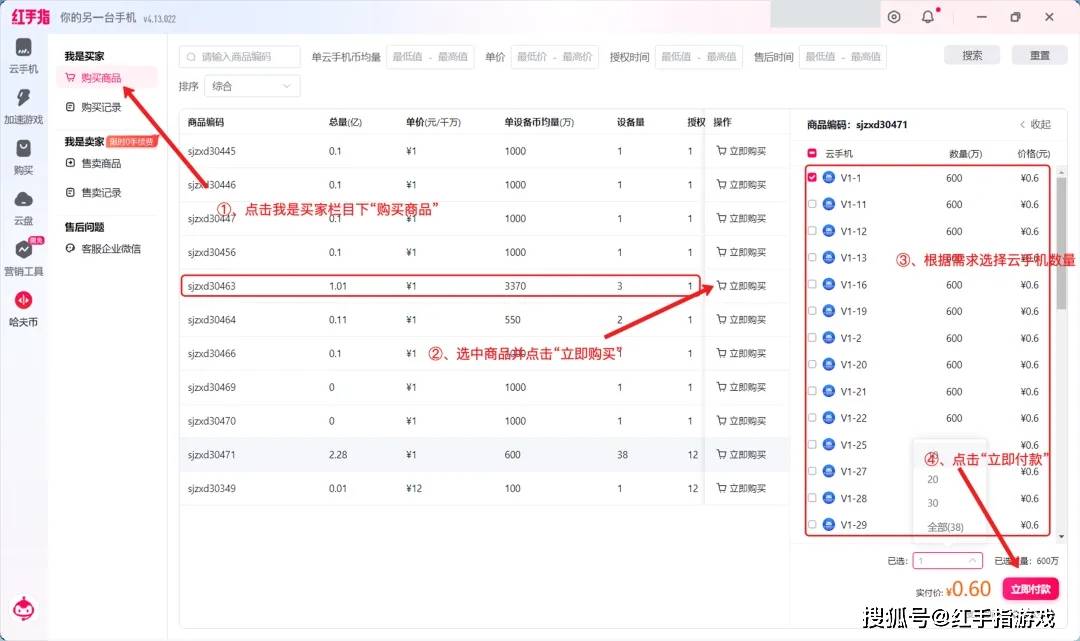The height and width of the screenshot is (641, 1080).
Task: Click 授权时间 最低值 input field
Action: [x=676, y=56]
